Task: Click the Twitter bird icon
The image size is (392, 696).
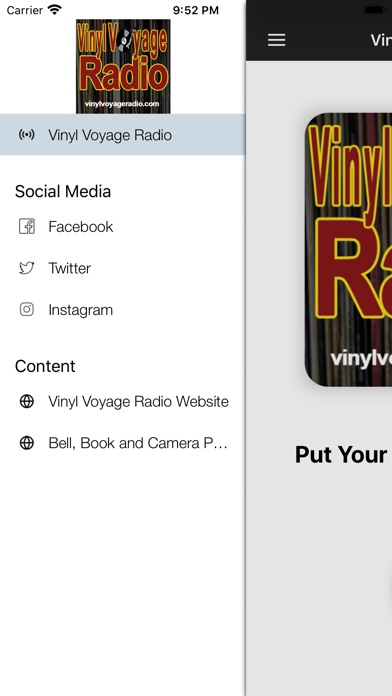Action: [27, 268]
